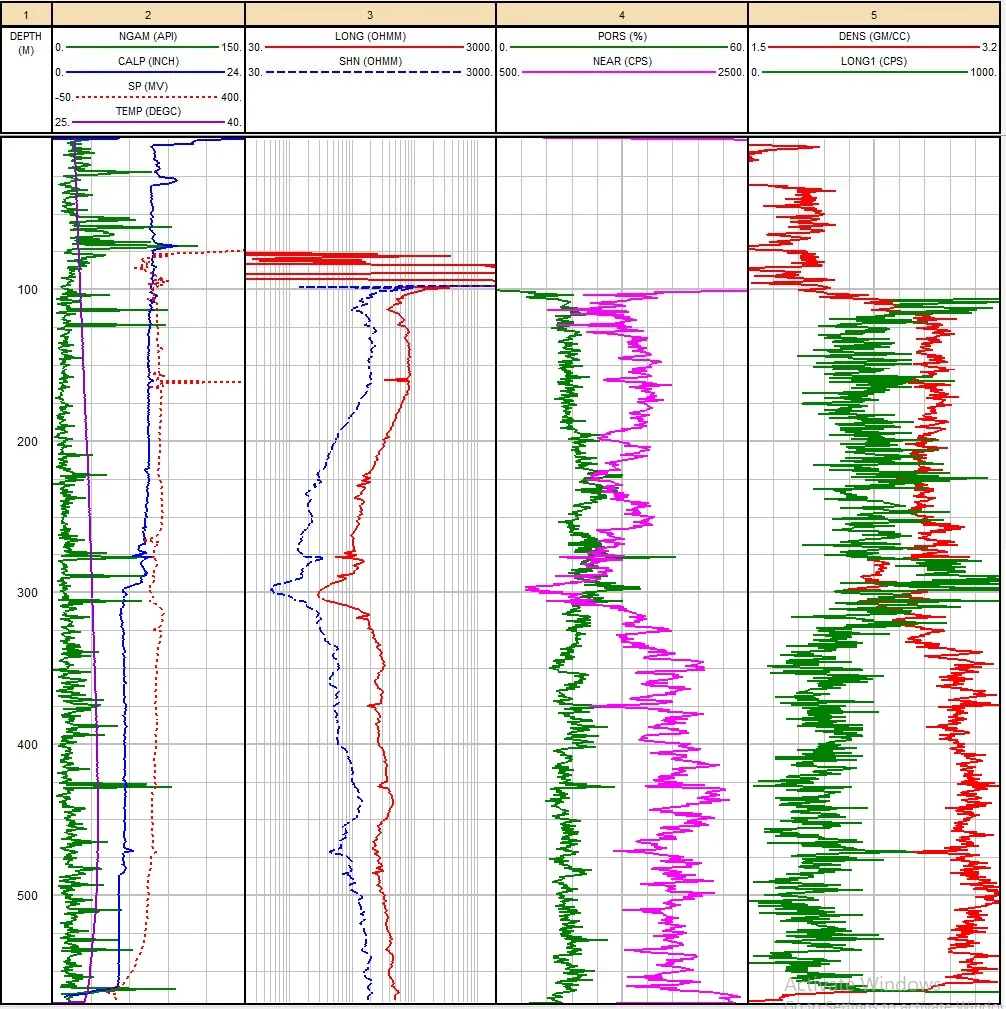Select the DENS (GM/CC) curve label
The height and width of the screenshot is (1009, 1006).
(874, 36)
